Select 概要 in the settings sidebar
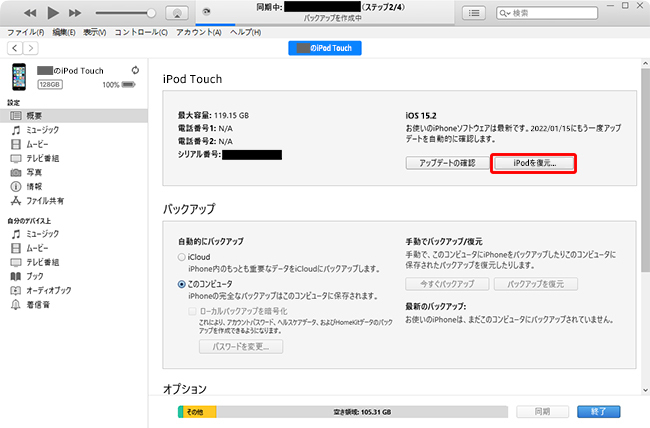Image resolution: width=650 pixels, height=428 pixels. click(74, 116)
